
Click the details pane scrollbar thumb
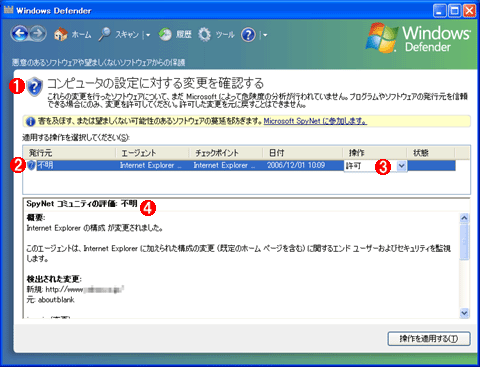pyautogui.click(x=464, y=241)
